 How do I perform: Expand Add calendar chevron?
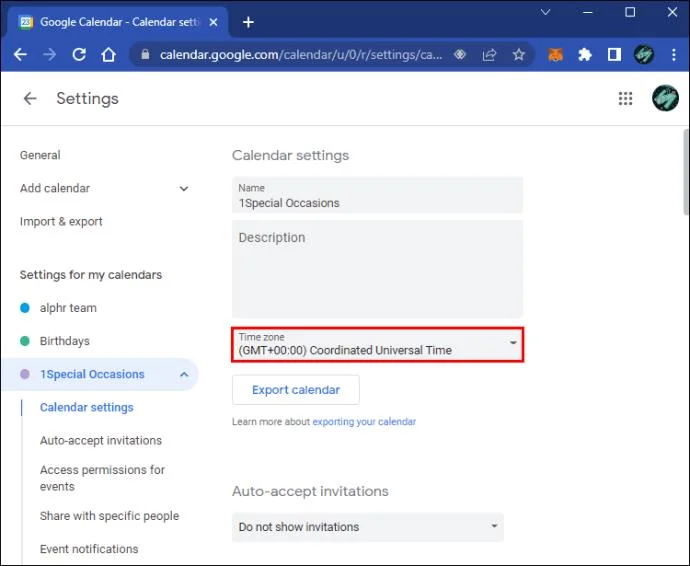coord(184,189)
